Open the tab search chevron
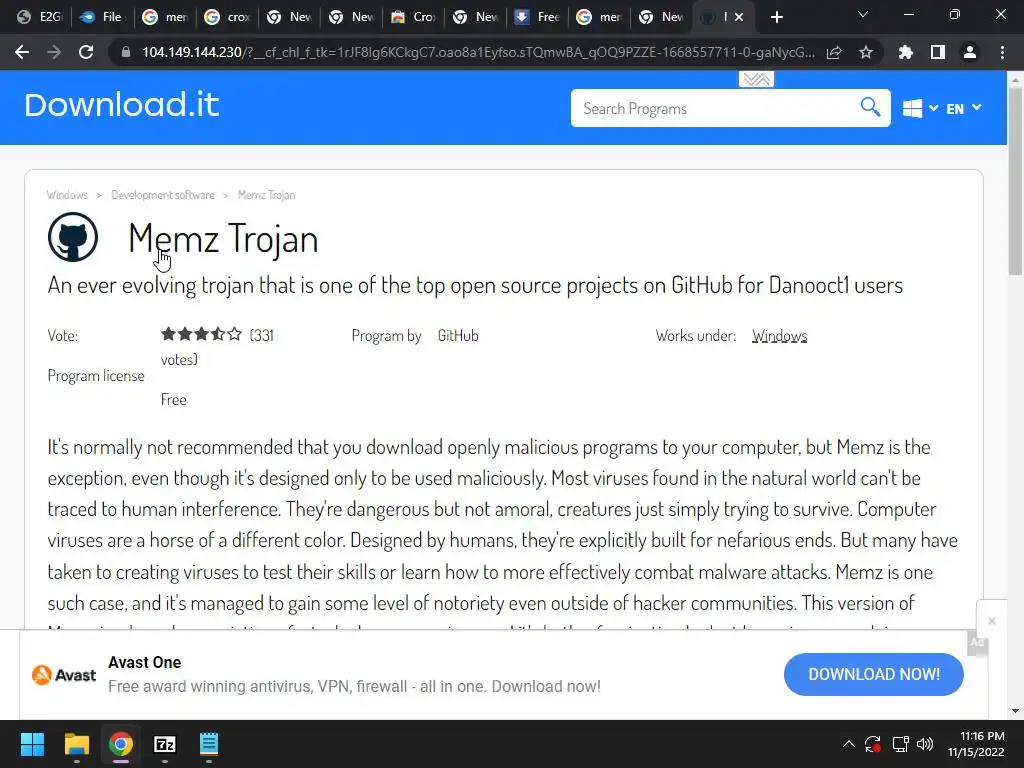Viewport: 1024px width, 768px height. pos(863,14)
